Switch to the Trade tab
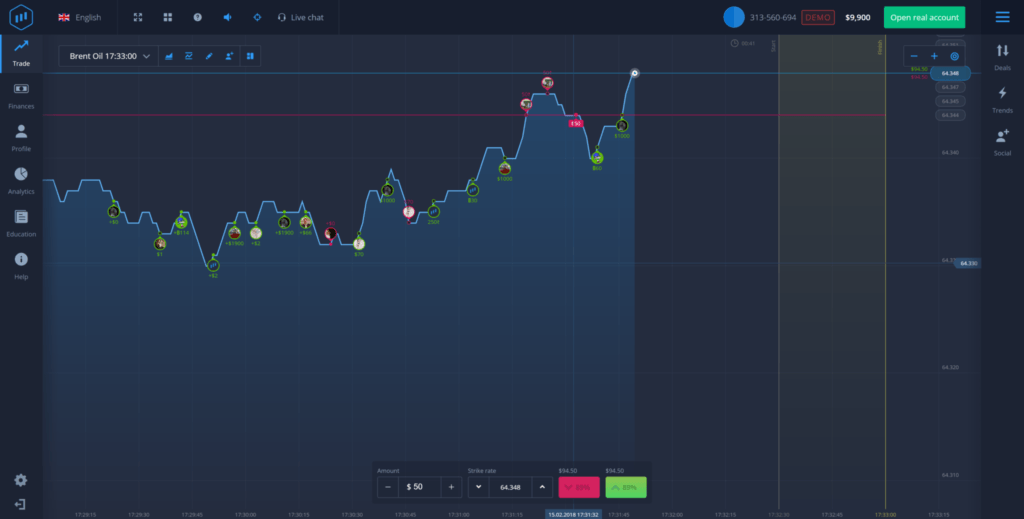The width and height of the screenshot is (1024, 519). [21, 52]
